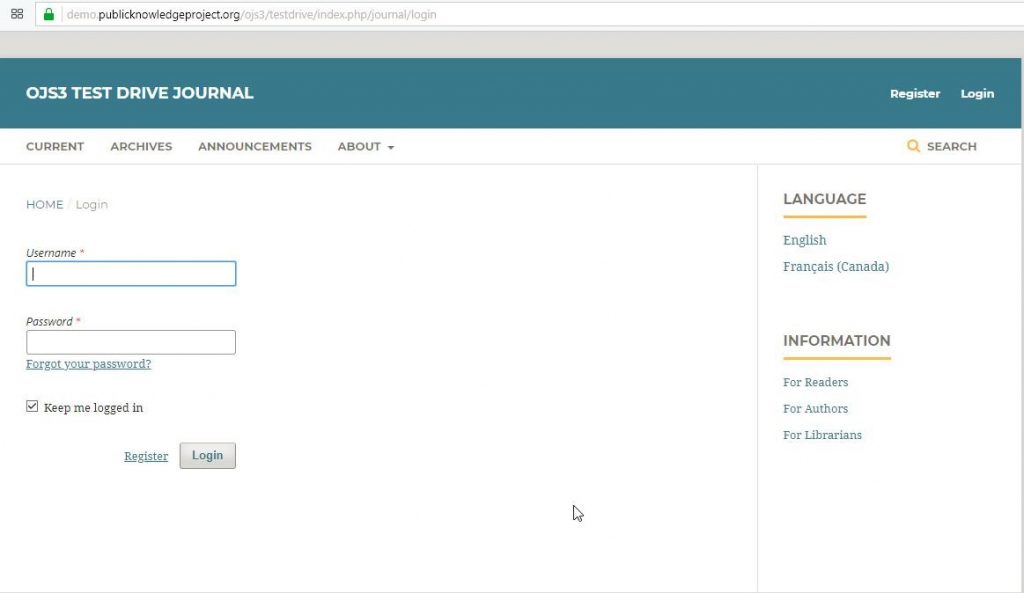Open the ARCHIVES section

pyautogui.click(x=140, y=146)
